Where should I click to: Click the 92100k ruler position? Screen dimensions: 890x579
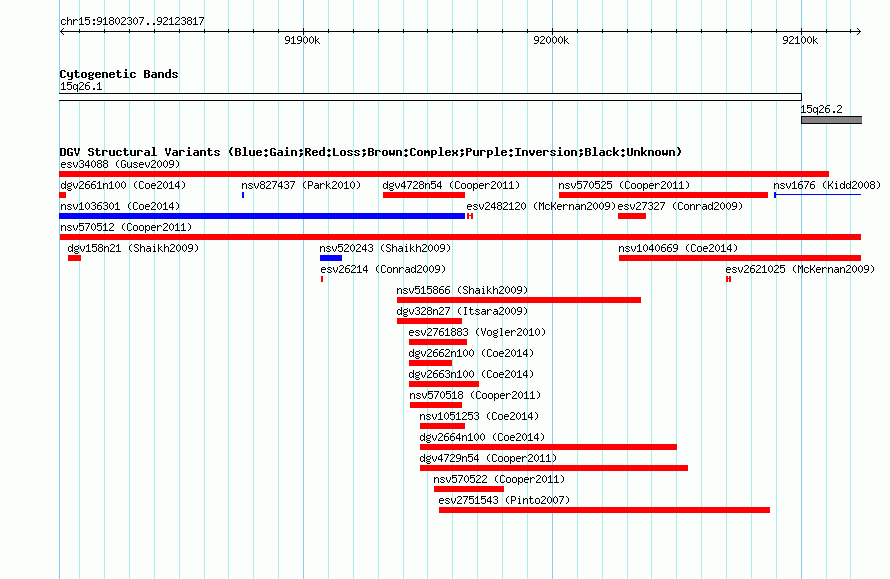tap(800, 40)
